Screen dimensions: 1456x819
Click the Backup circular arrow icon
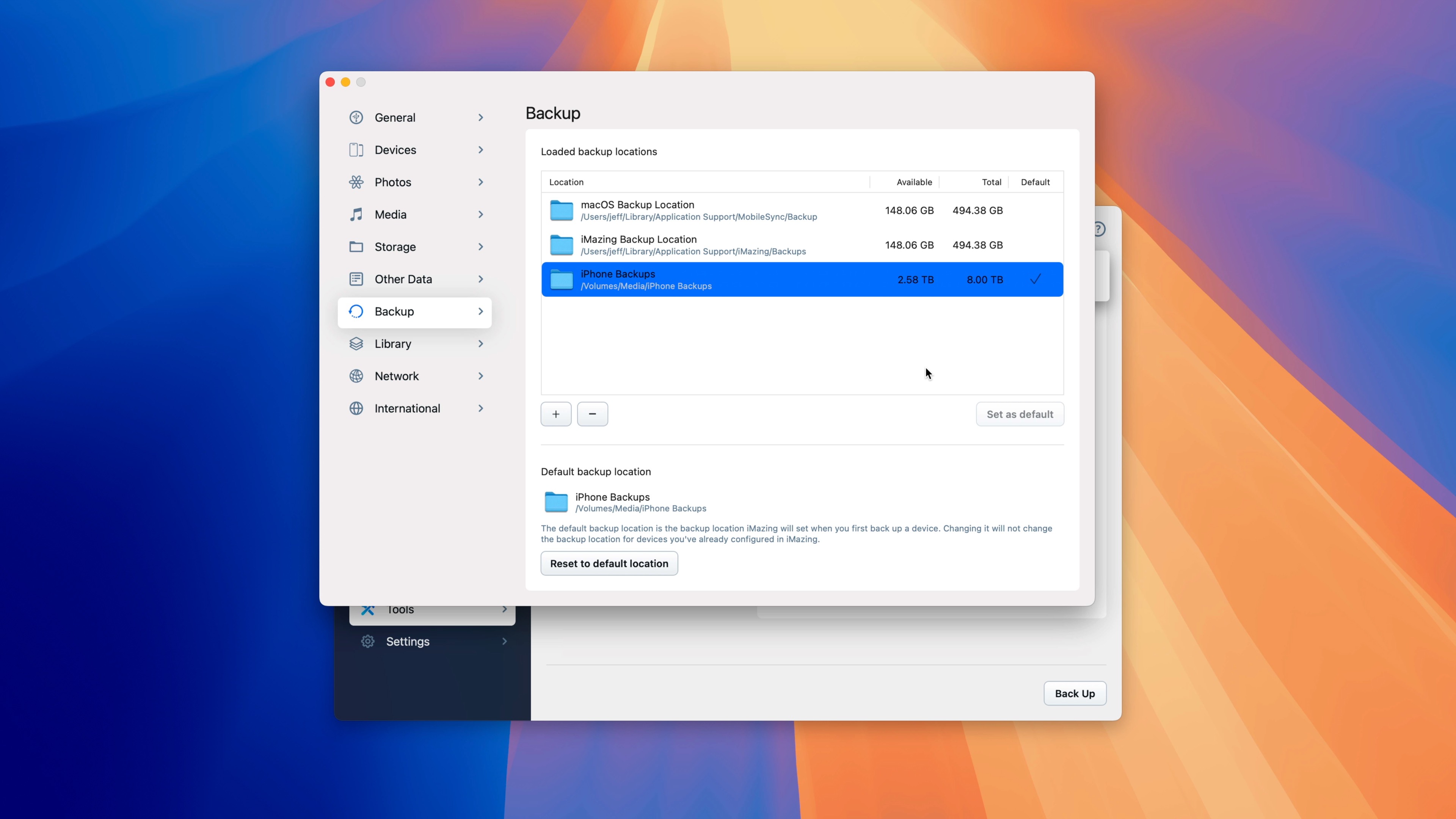click(x=357, y=311)
